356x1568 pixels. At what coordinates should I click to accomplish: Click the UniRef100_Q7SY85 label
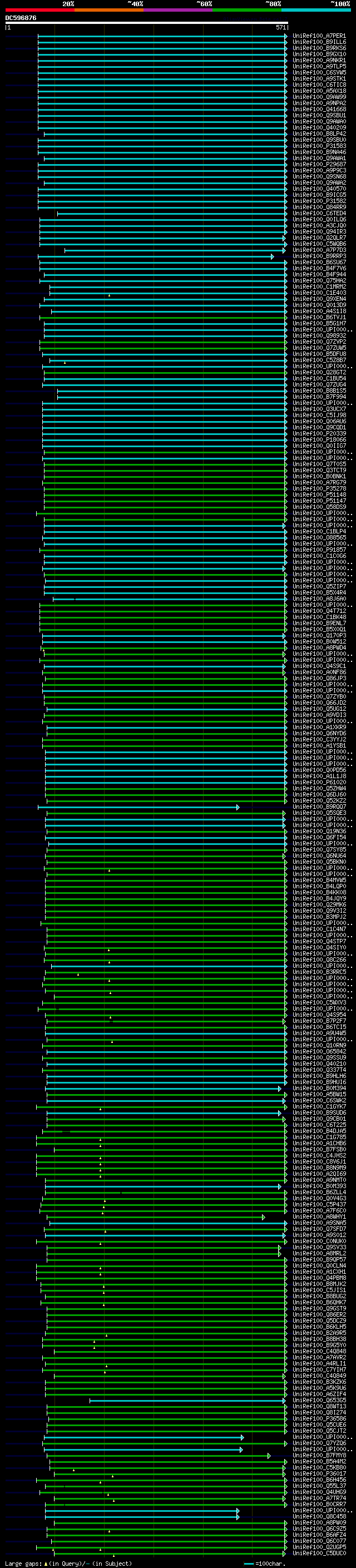point(319,849)
